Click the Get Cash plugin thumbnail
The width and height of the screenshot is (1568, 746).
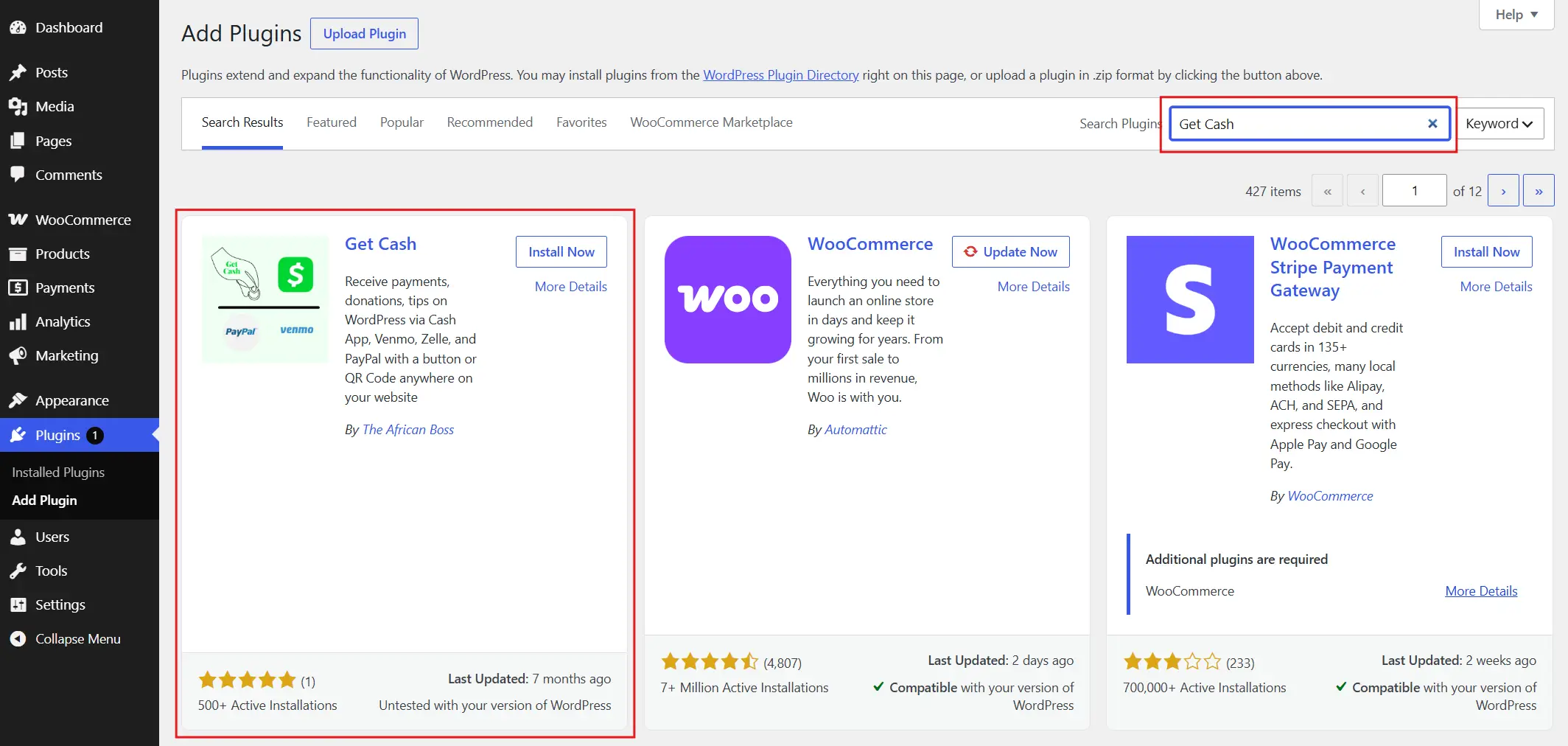pyautogui.click(x=265, y=299)
